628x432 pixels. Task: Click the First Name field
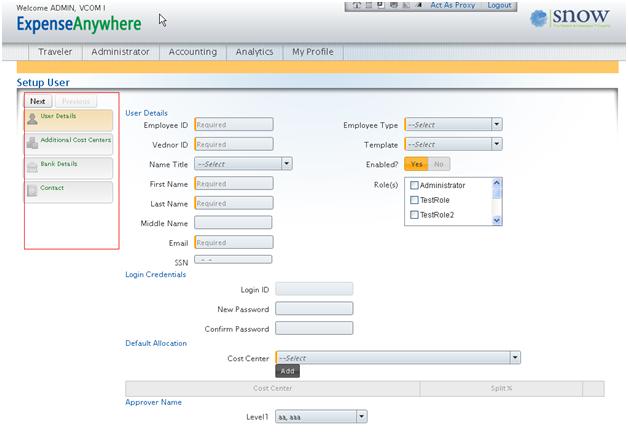[x=234, y=183]
